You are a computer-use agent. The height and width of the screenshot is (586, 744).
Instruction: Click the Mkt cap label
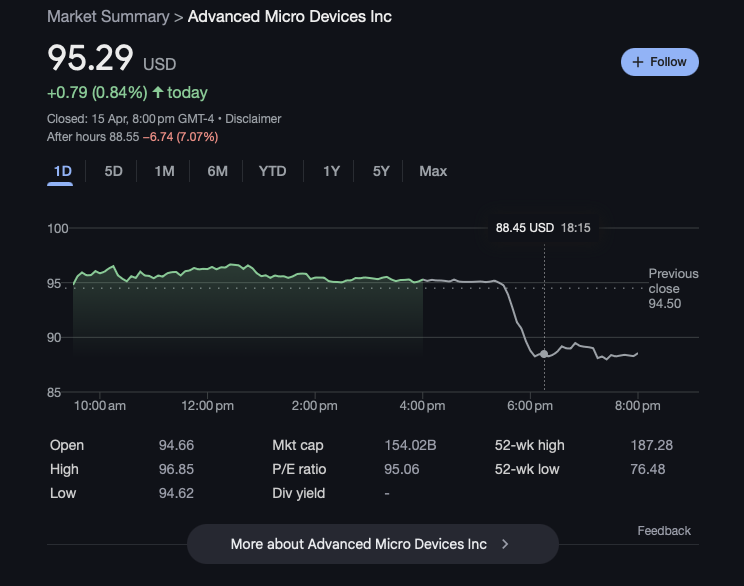click(298, 445)
